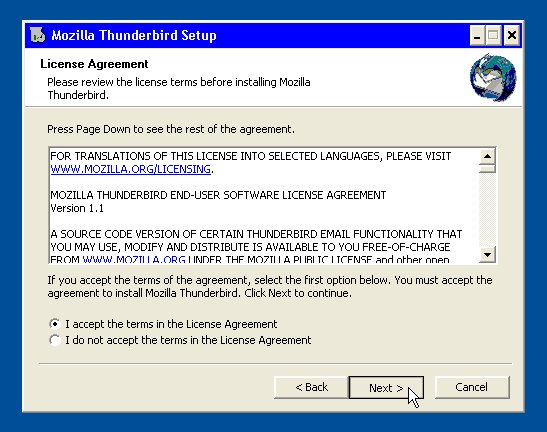
Task: Click the Thunderbird setup icon in title bar
Action: pyautogui.click(x=37, y=35)
